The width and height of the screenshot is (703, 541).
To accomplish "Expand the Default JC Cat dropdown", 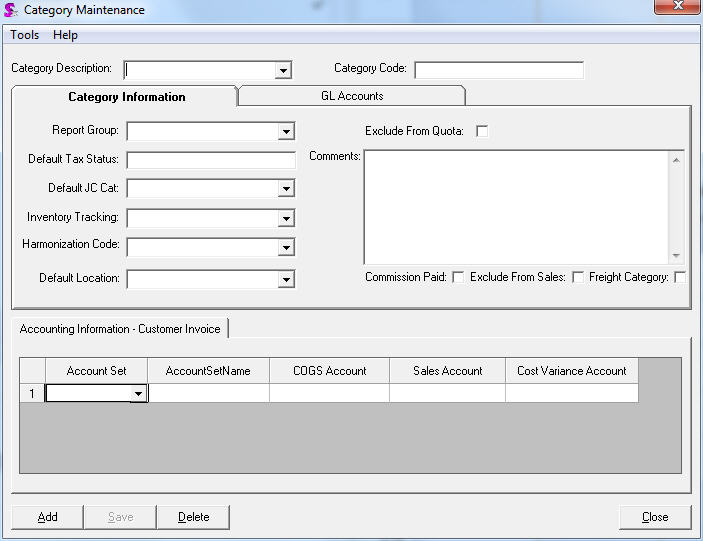I will pyautogui.click(x=286, y=189).
